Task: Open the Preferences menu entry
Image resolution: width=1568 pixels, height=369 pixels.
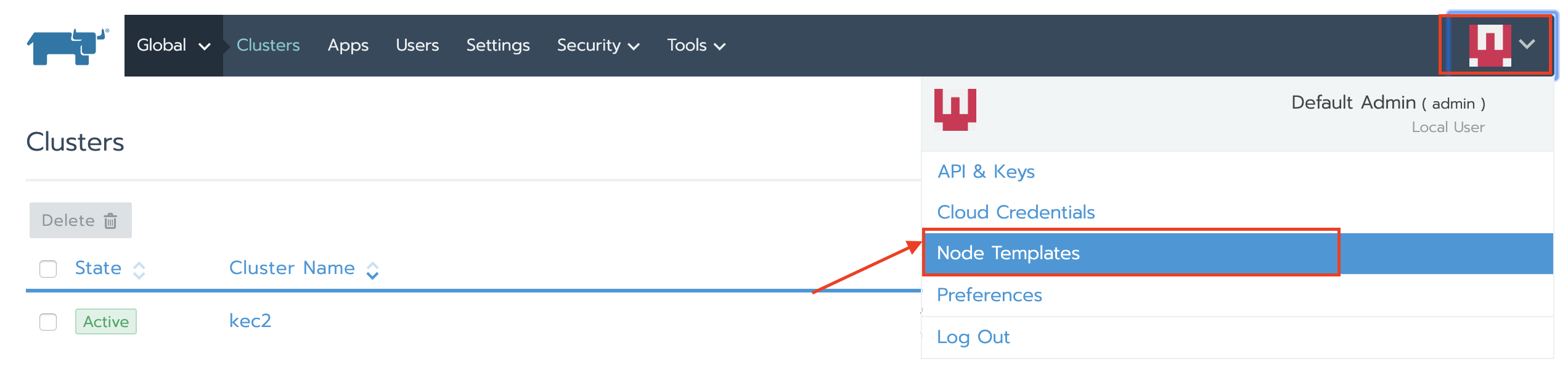Action: coord(989,295)
